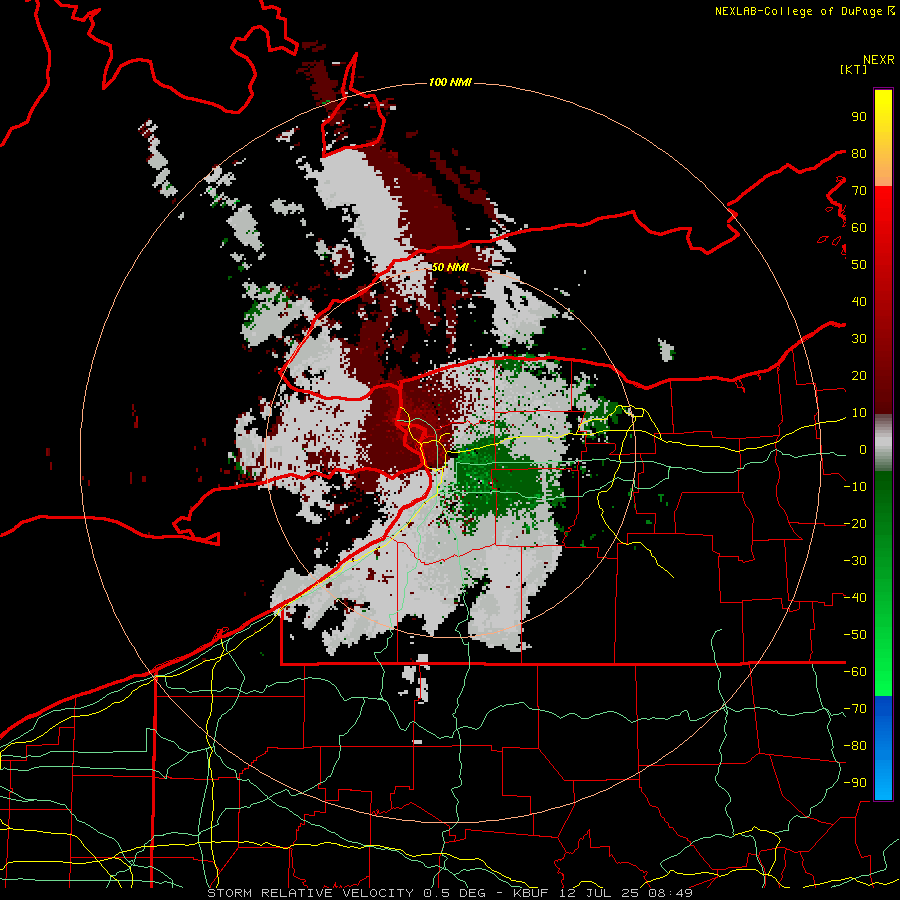Click the -30 value on velocity scale
The width and height of the screenshot is (900, 900).
(855, 561)
